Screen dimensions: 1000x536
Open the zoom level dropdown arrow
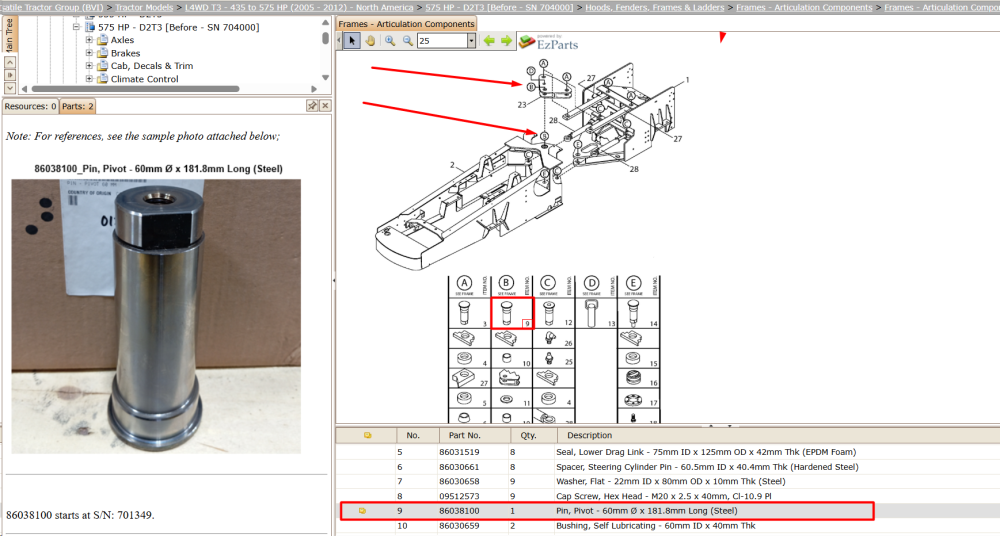[x=471, y=41]
